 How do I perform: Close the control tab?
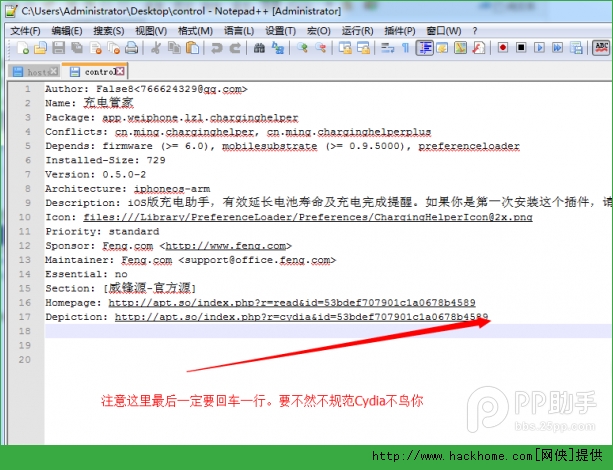pyautogui.click(x=120, y=71)
